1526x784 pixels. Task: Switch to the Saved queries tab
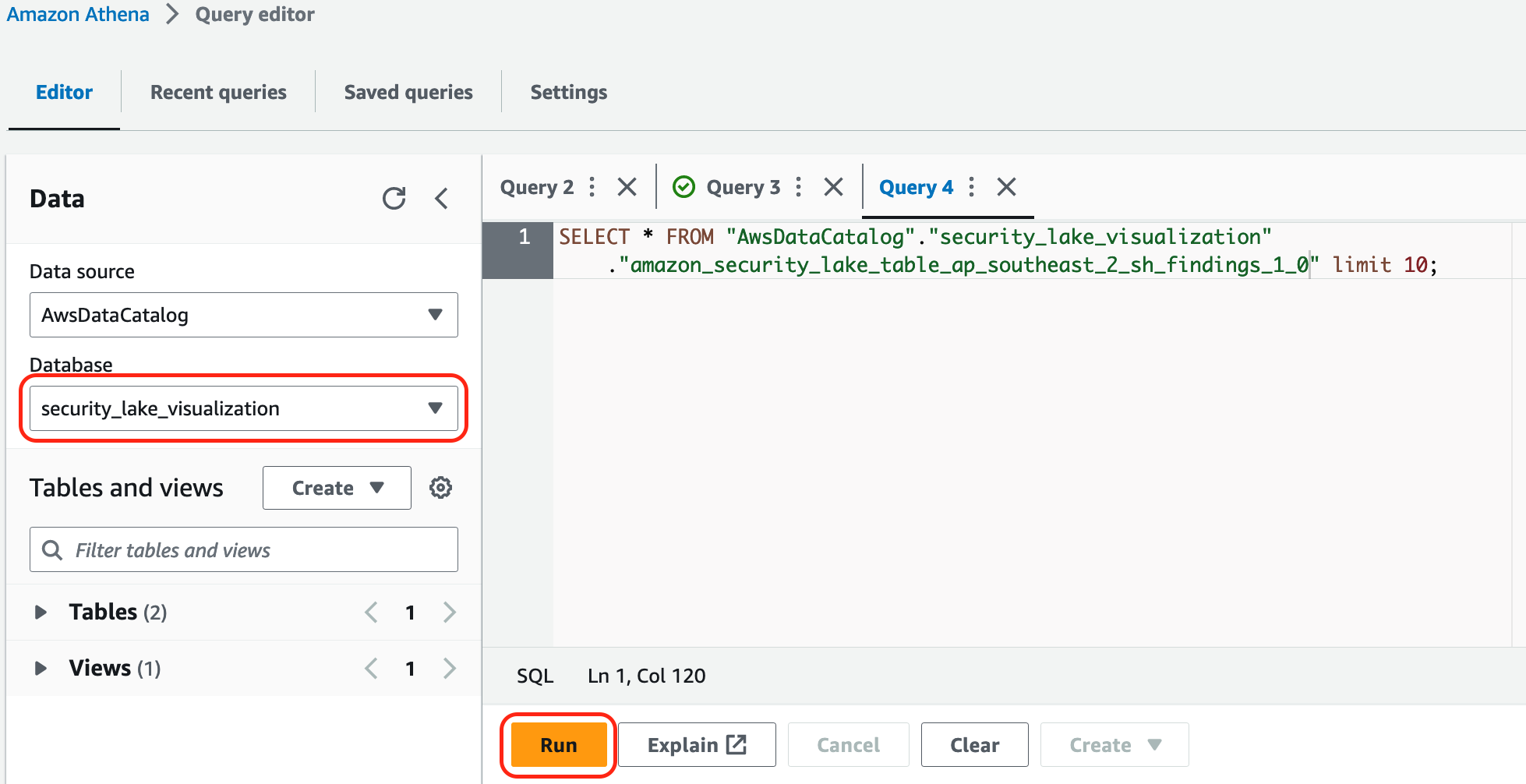click(x=408, y=91)
